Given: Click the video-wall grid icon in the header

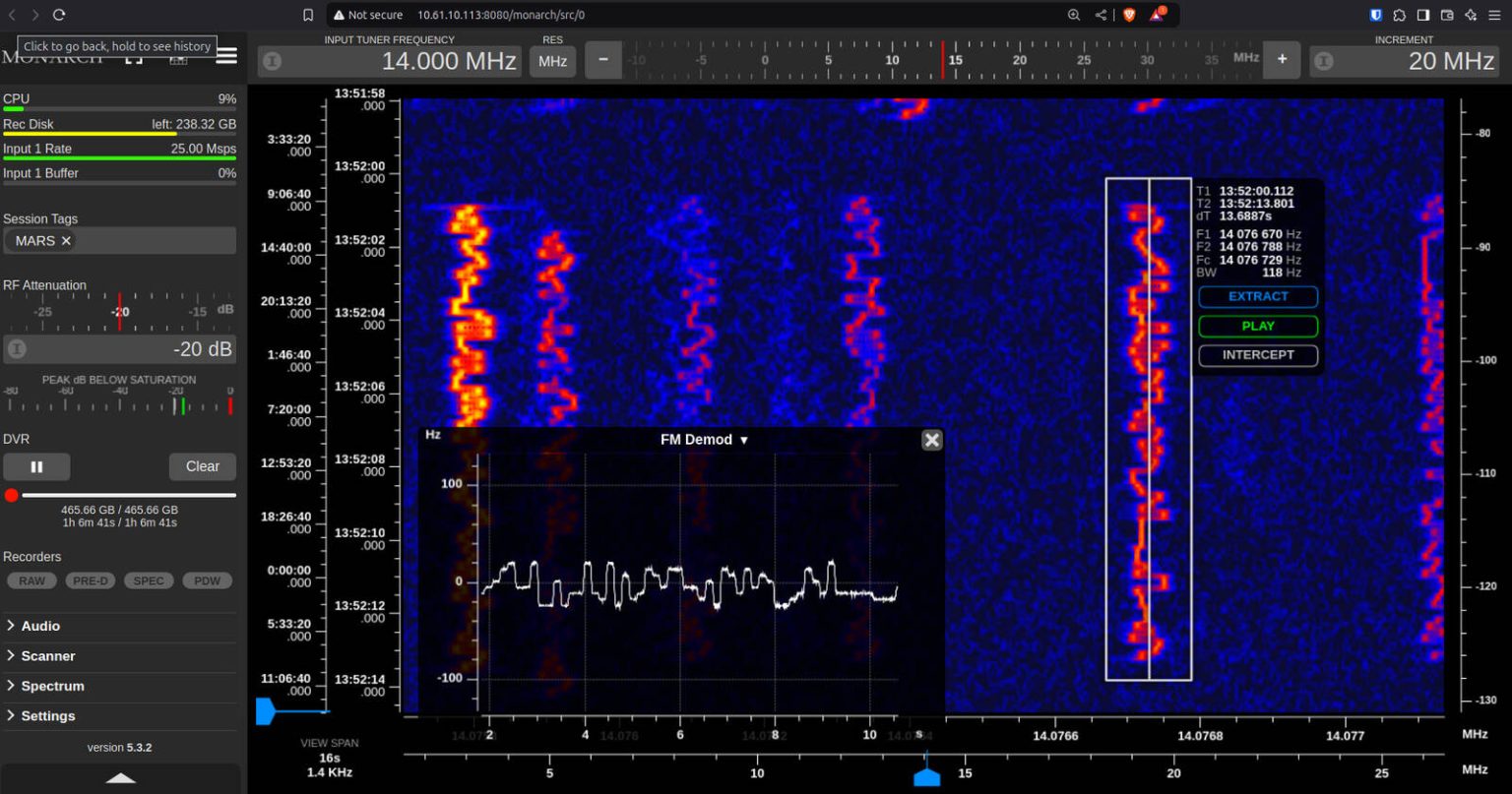Looking at the screenshot, I should tap(179, 60).
